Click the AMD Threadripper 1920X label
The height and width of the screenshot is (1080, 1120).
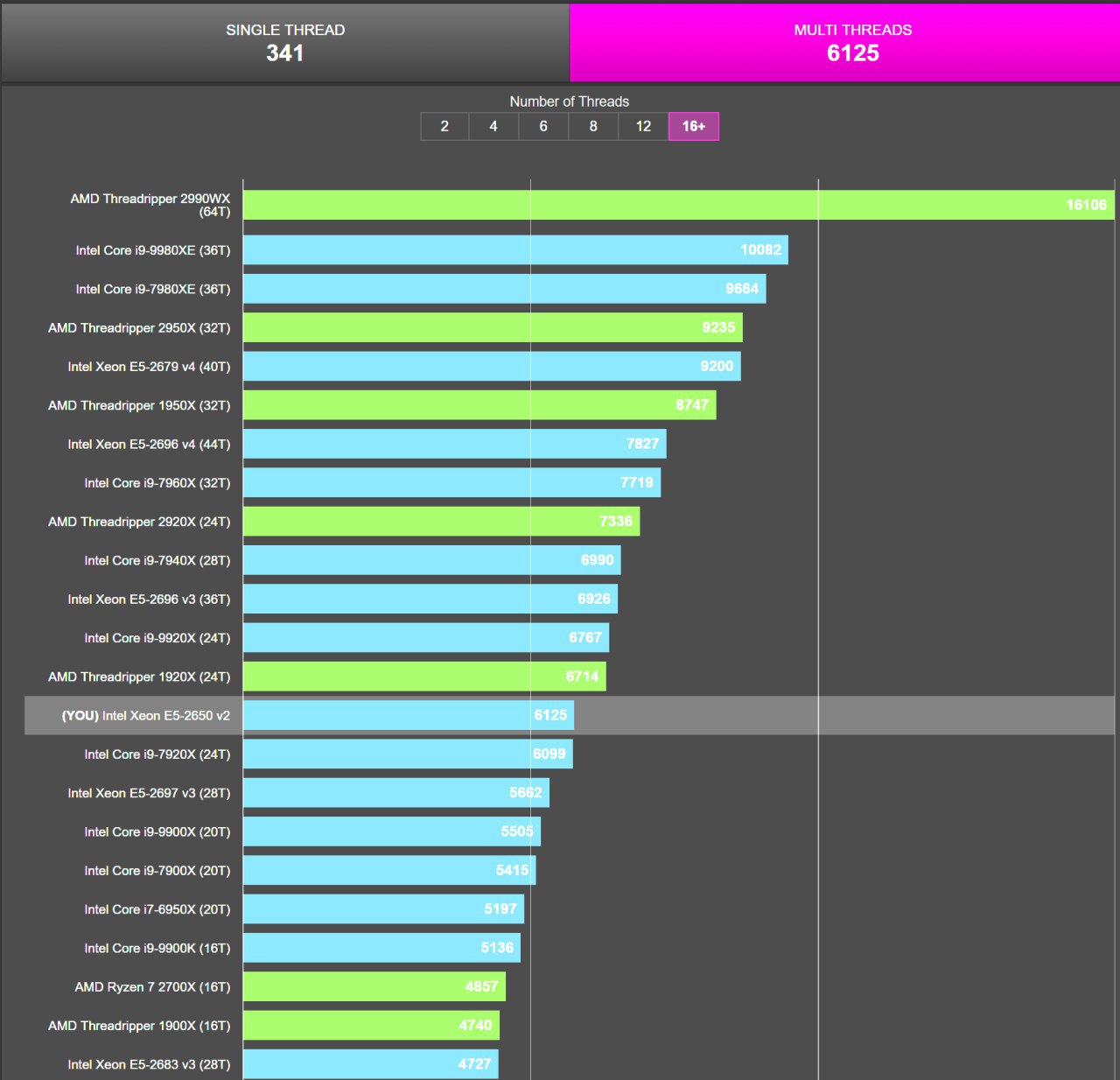[139, 677]
